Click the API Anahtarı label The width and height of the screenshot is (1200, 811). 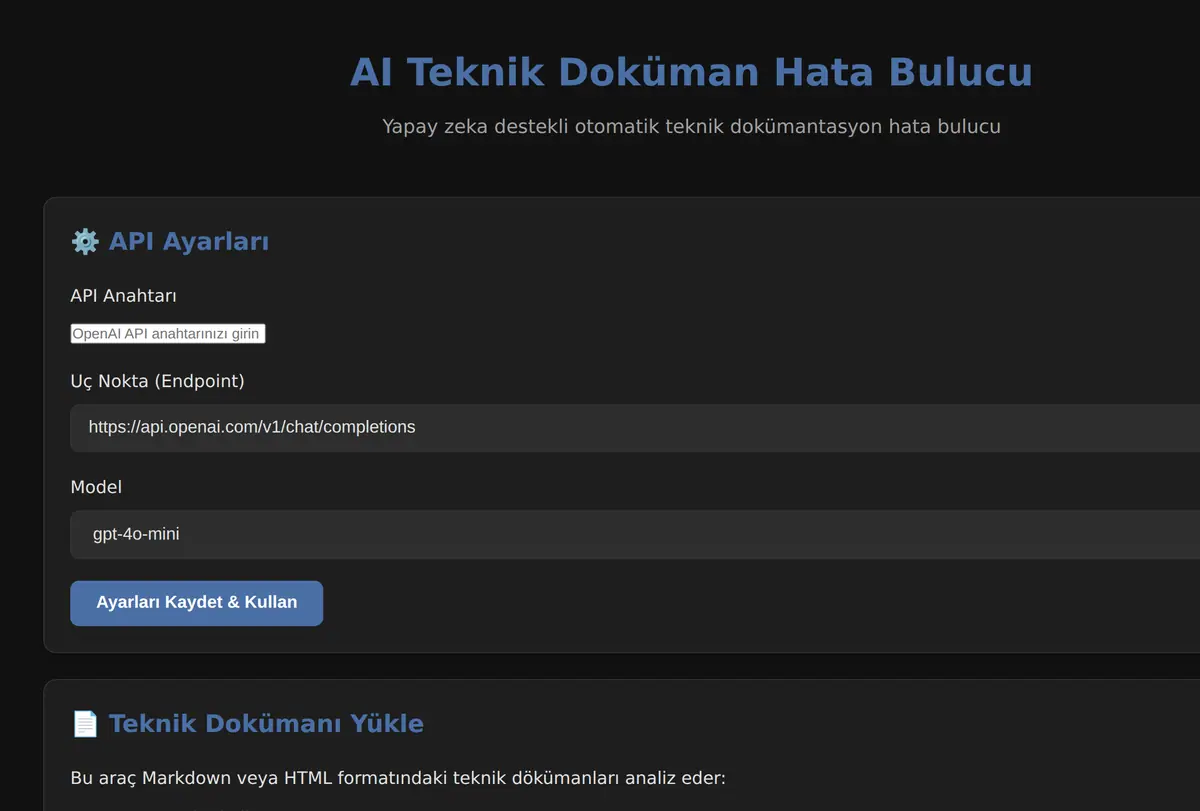(x=124, y=296)
